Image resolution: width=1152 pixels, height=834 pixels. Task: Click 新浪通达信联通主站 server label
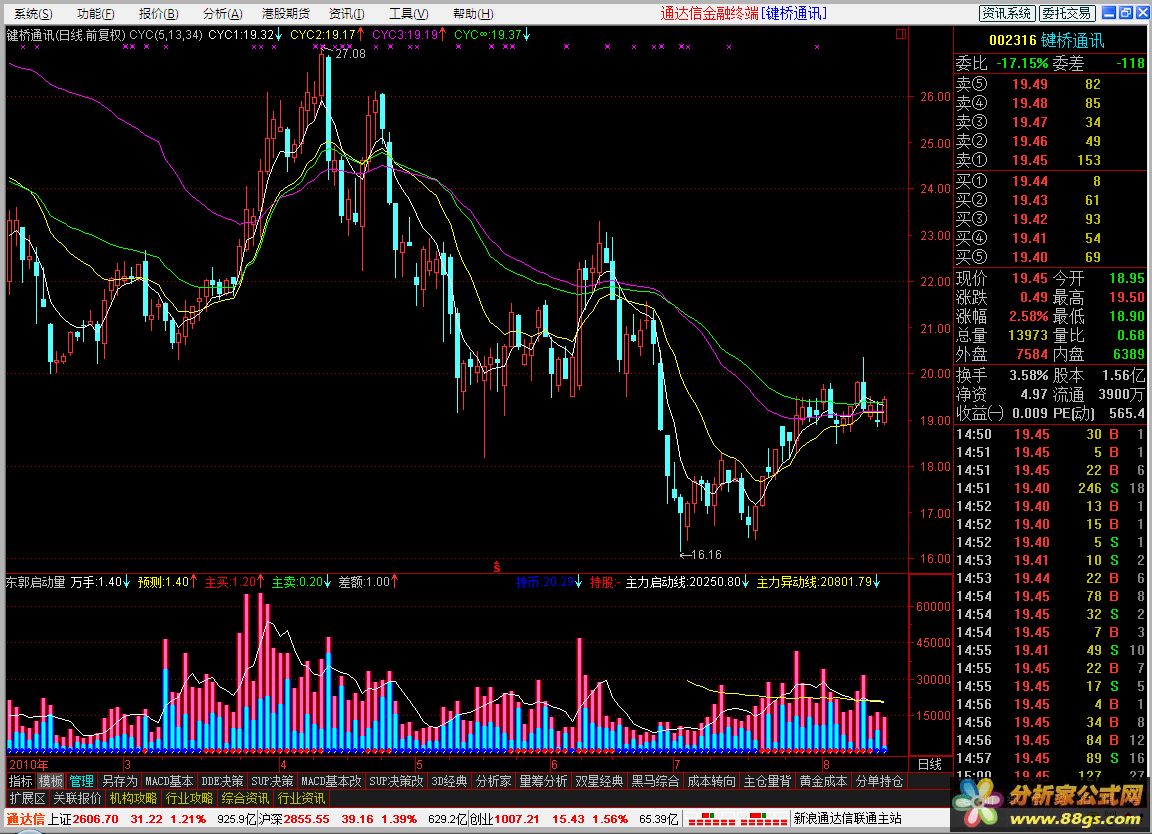847,819
